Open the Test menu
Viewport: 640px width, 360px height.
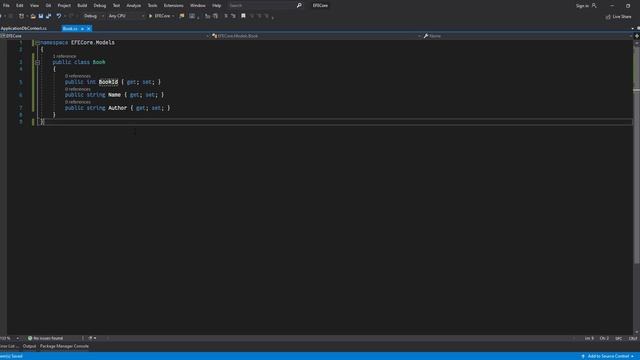116,6
